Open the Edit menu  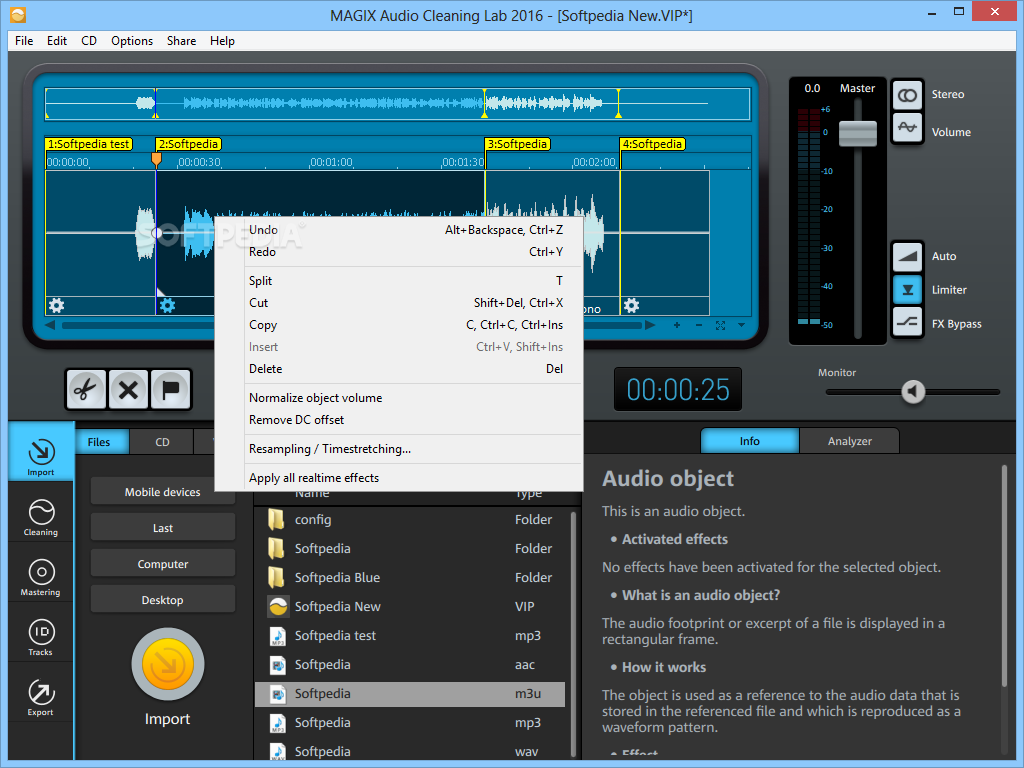coord(57,40)
